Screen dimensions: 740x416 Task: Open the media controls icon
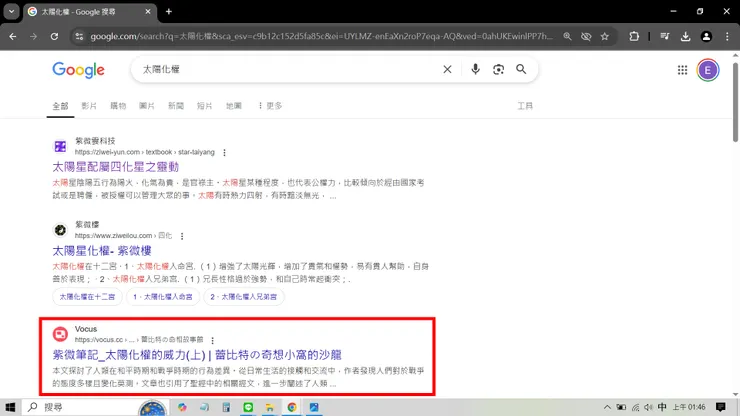664,36
